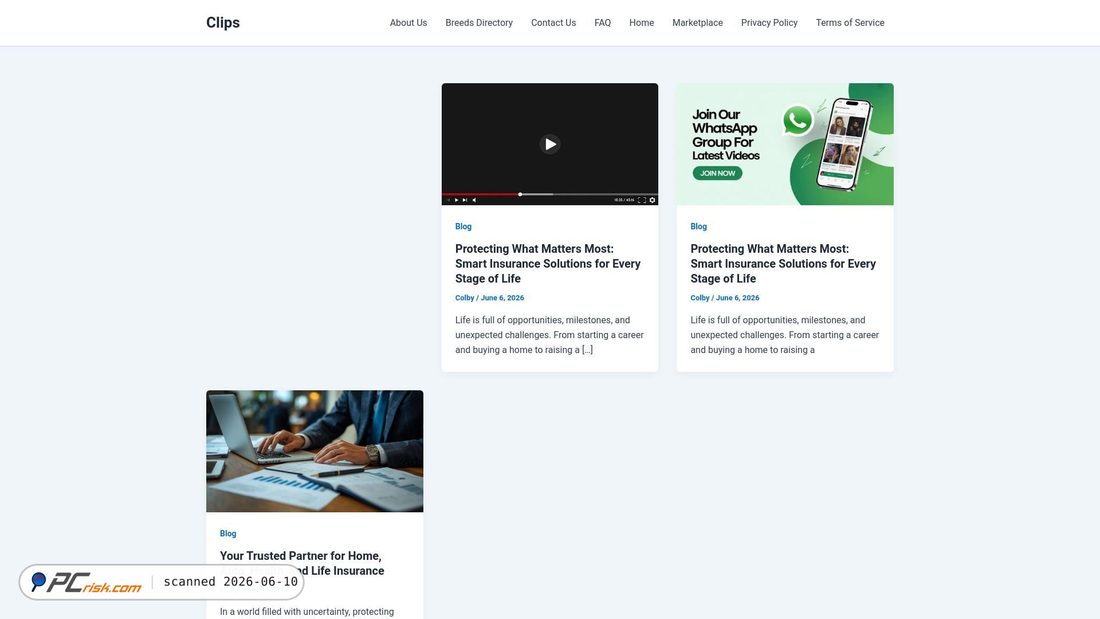This screenshot has height=619, width=1100.
Task: Go to the Home page
Action: (x=641, y=22)
